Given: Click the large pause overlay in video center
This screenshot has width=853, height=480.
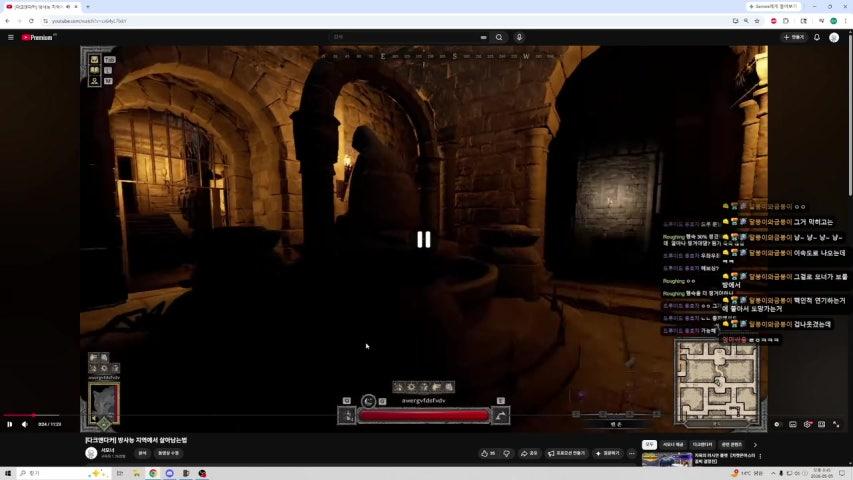Looking at the screenshot, I should coord(424,239).
